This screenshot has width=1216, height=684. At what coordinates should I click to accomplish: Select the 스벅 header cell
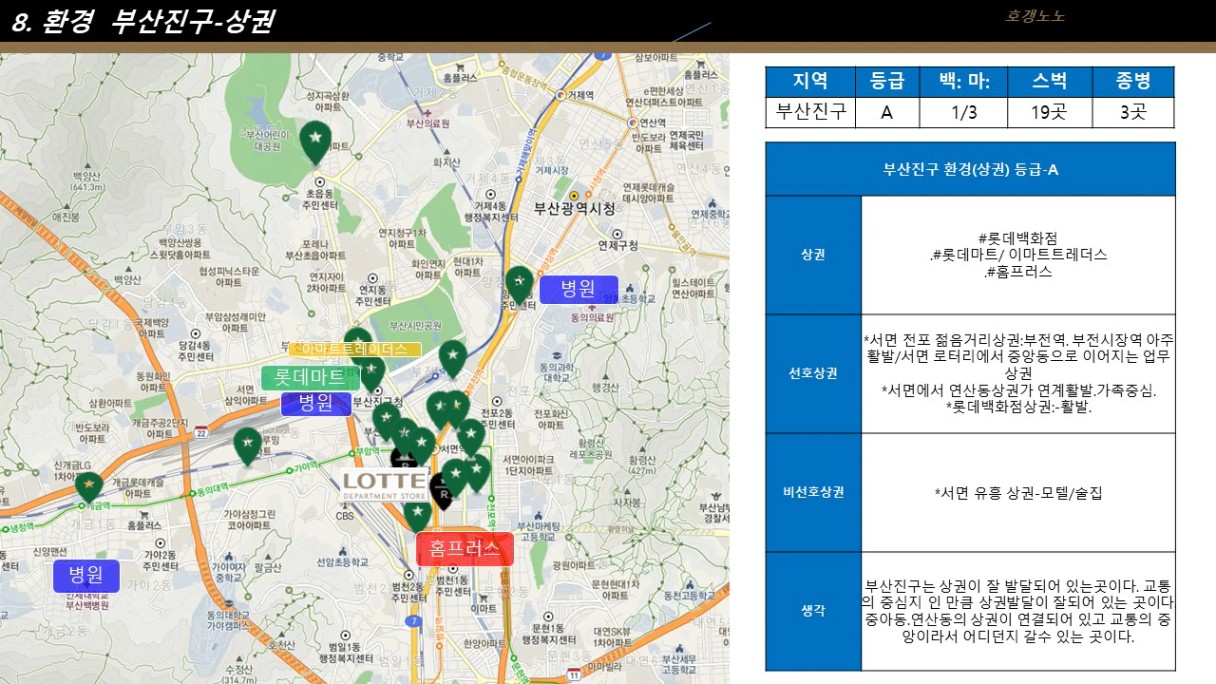tap(1049, 81)
